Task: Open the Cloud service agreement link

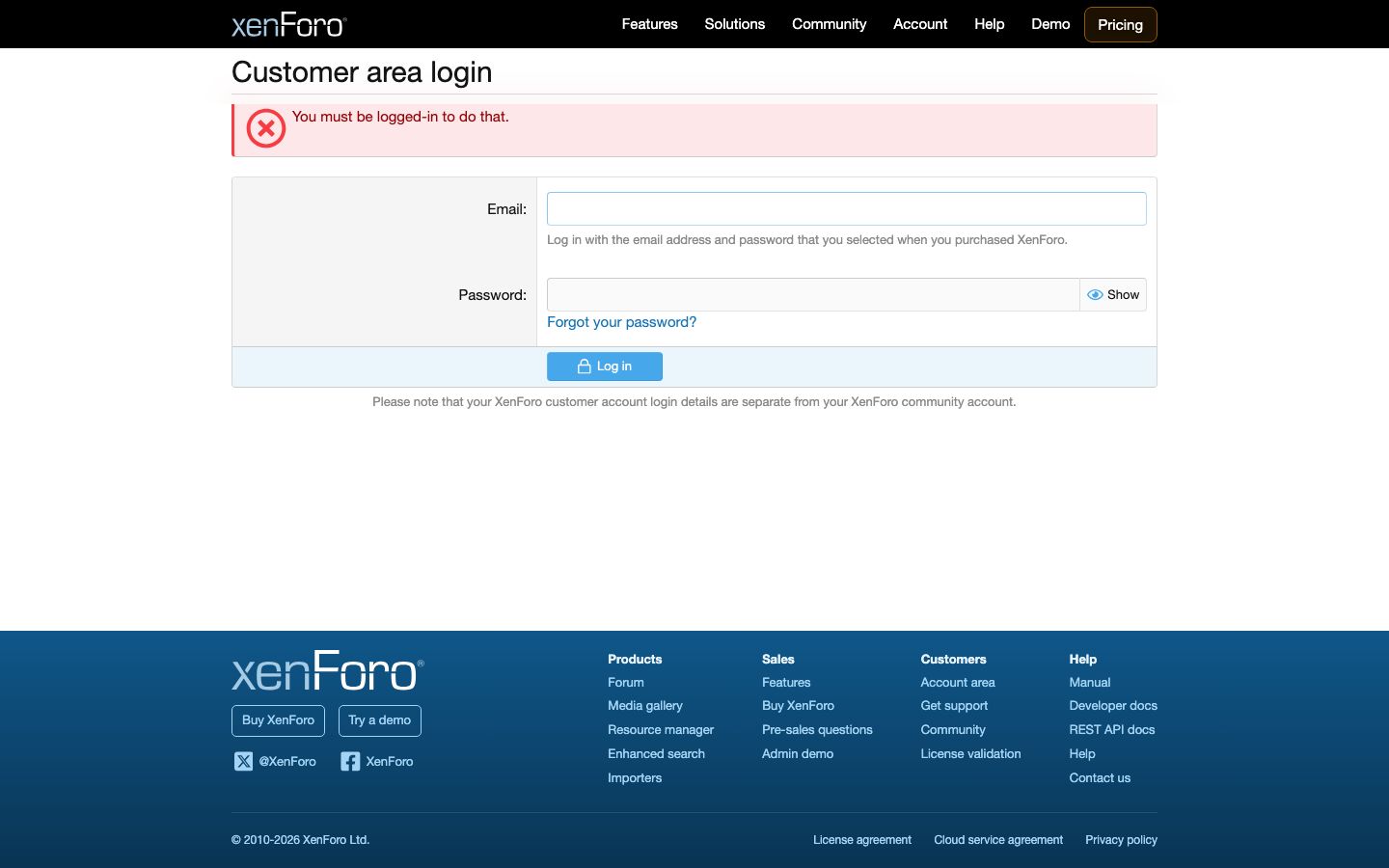Action: pos(998,840)
